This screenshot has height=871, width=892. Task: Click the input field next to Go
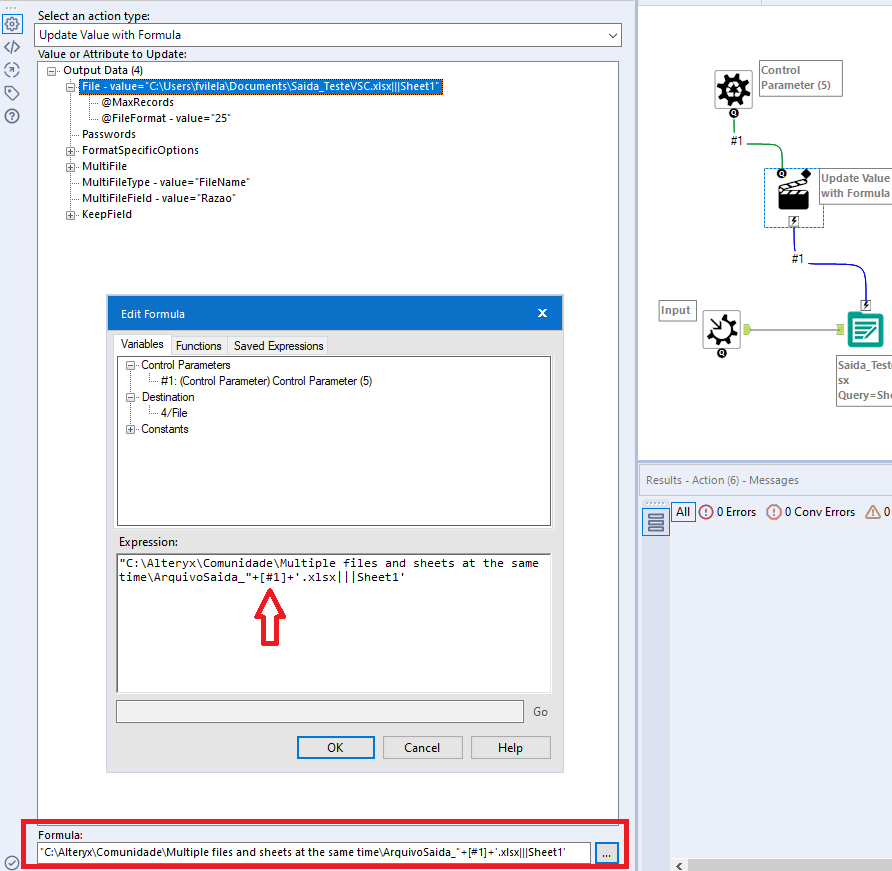pos(320,712)
